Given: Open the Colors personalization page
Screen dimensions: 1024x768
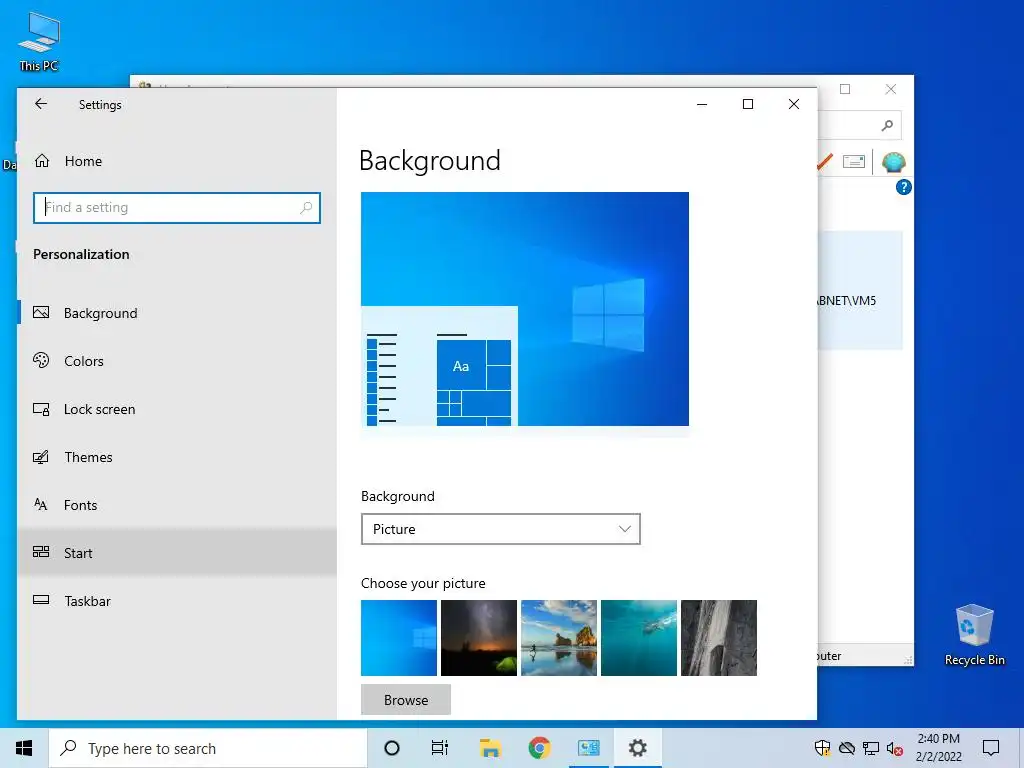Looking at the screenshot, I should pyautogui.click(x=177, y=361).
